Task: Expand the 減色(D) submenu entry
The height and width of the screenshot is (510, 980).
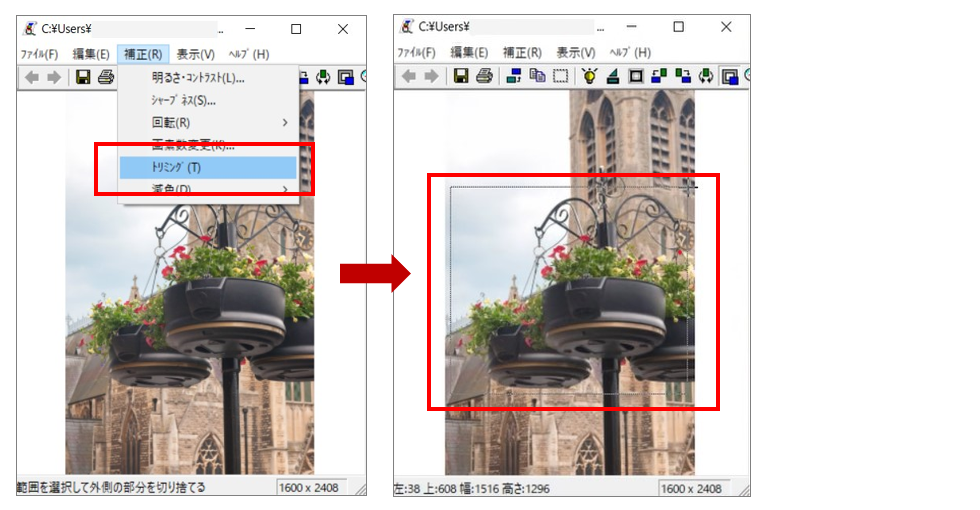Action: [284, 188]
